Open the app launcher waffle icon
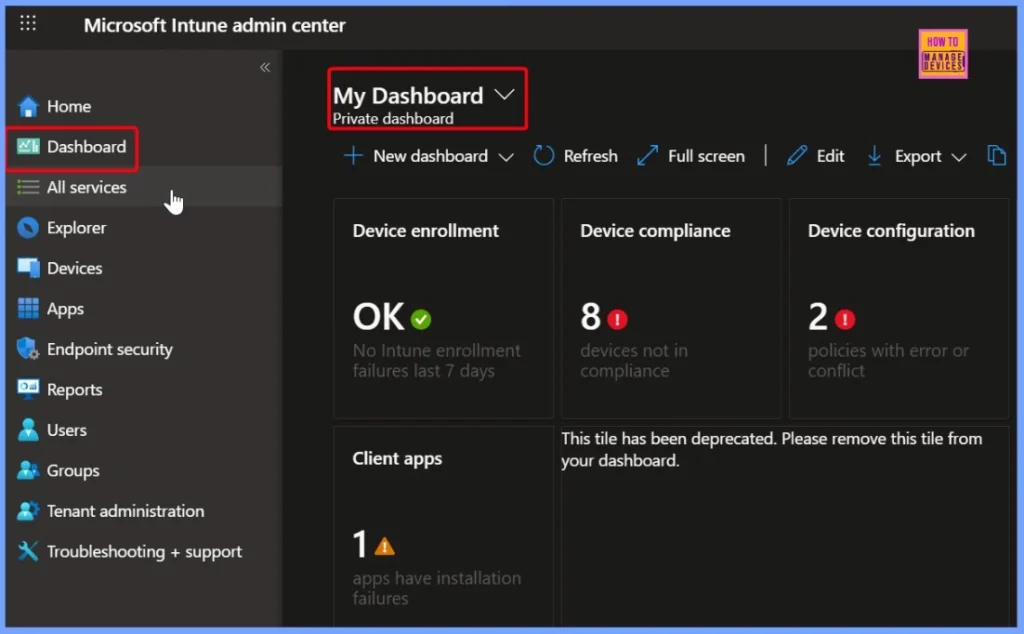This screenshot has width=1024, height=634. (x=27, y=24)
